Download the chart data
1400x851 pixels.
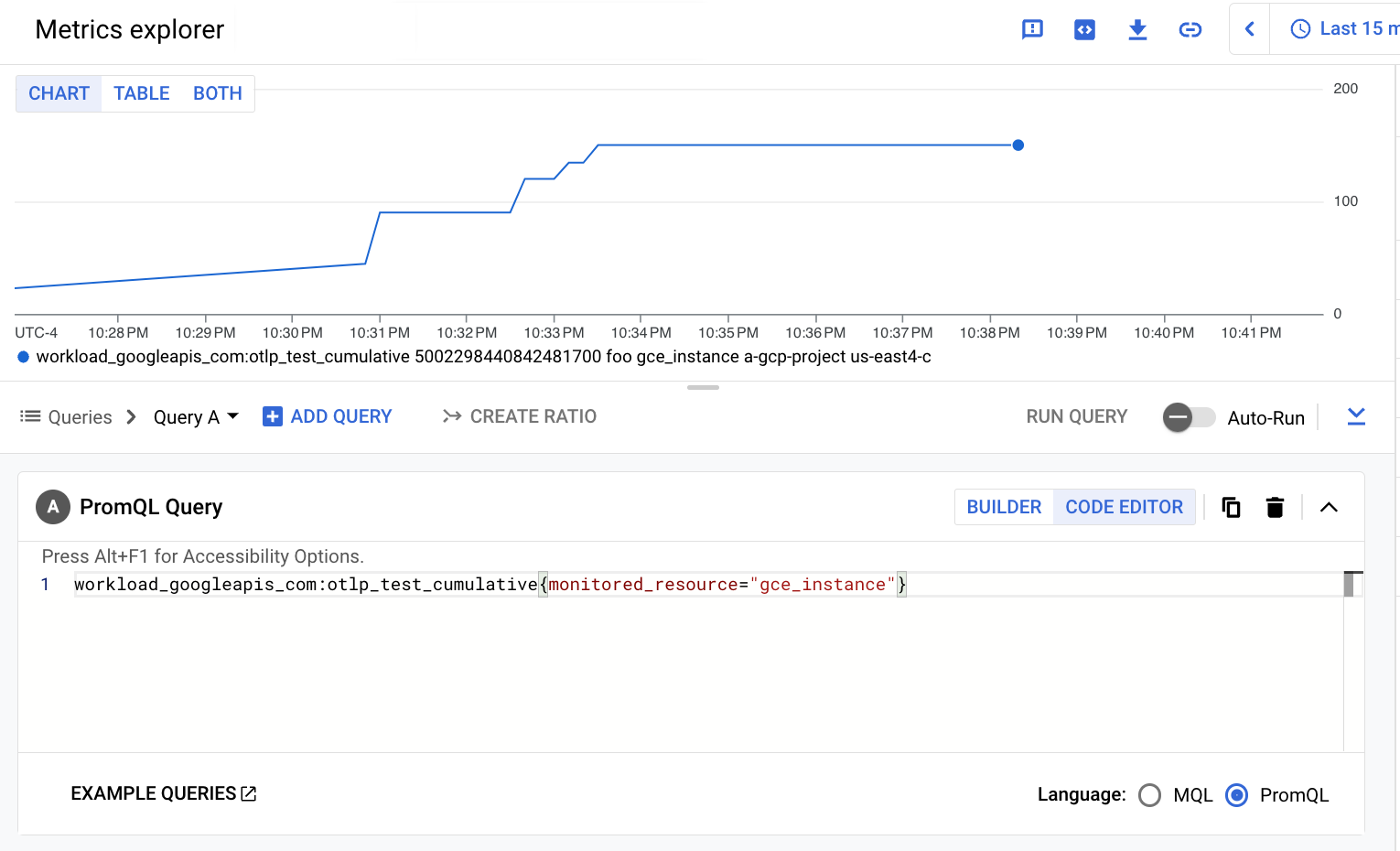[1137, 29]
